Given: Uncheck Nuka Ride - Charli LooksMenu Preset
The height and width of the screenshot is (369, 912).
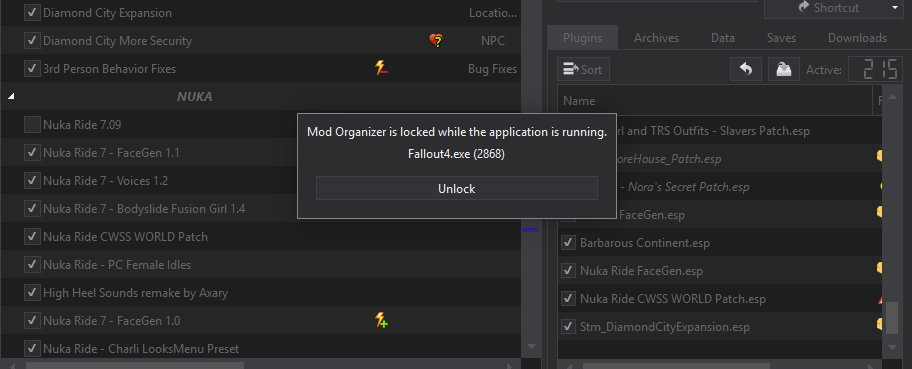Looking at the screenshot, I should coord(32,348).
